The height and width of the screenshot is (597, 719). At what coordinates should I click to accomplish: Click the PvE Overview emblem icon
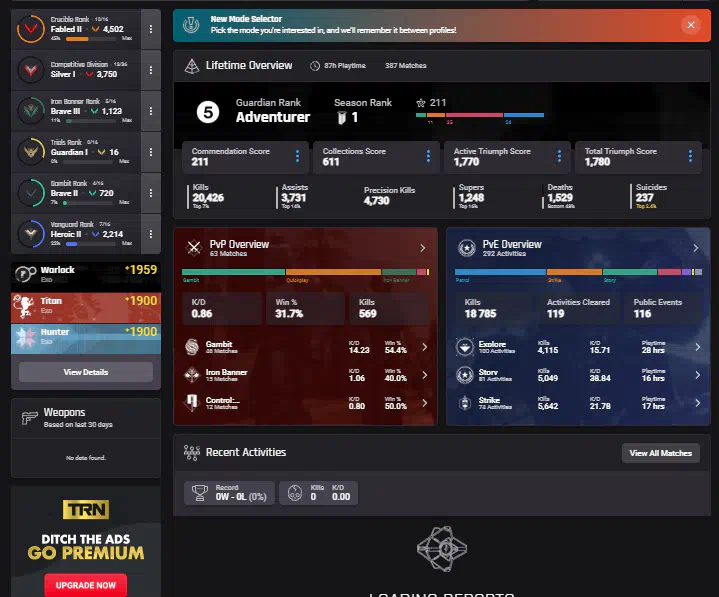tap(467, 248)
